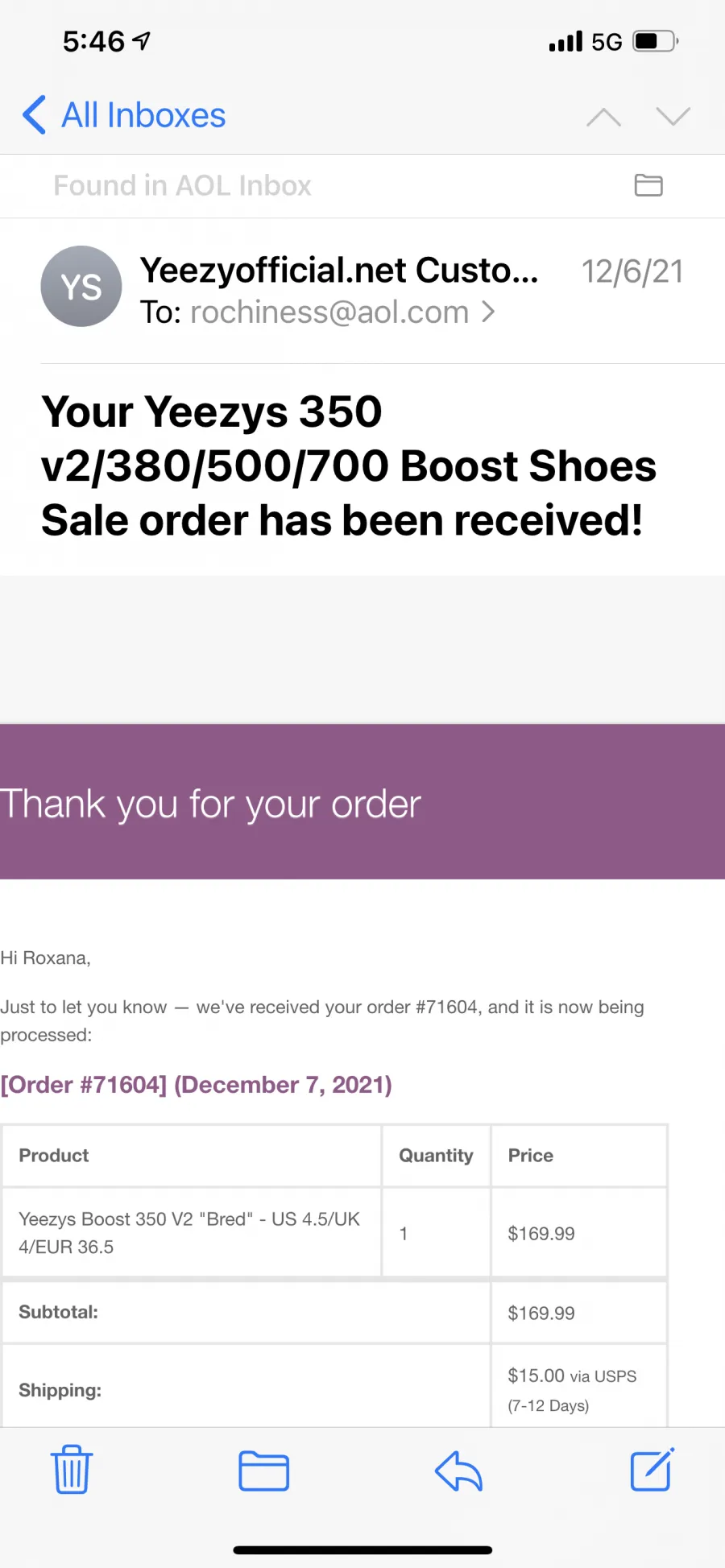The height and width of the screenshot is (1568, 725).
Task: Tap the YS sender avatar
Action: pos(81,286)
